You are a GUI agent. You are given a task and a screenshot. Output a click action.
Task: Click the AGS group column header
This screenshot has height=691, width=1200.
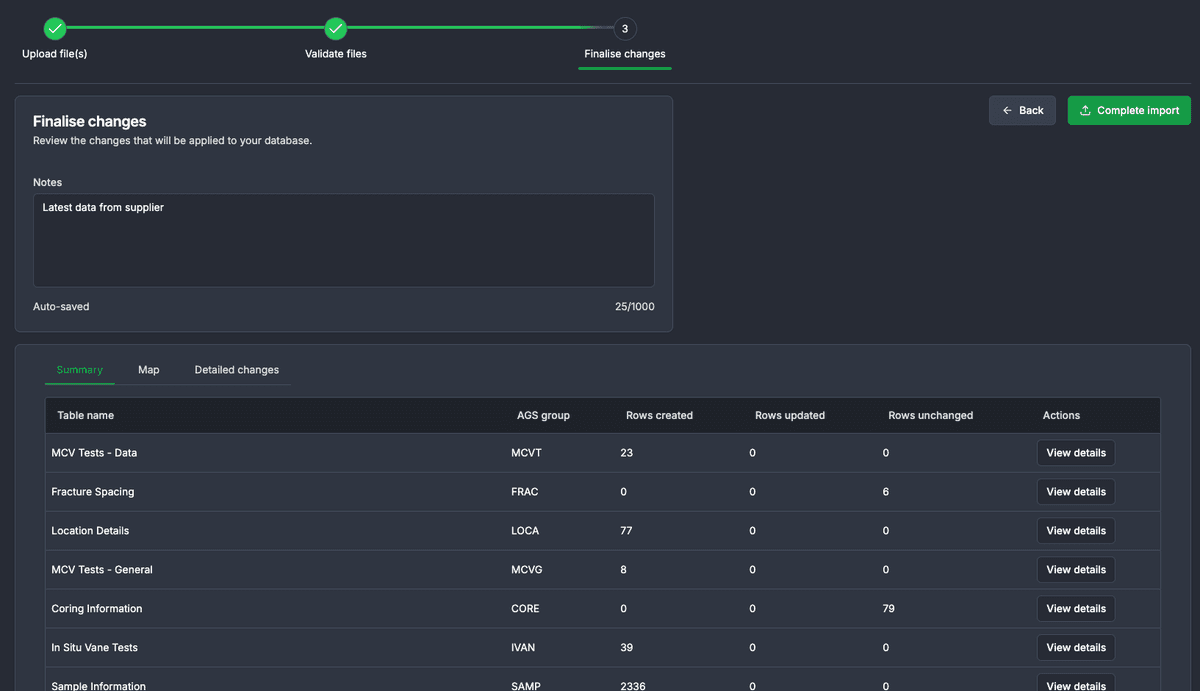543,415
